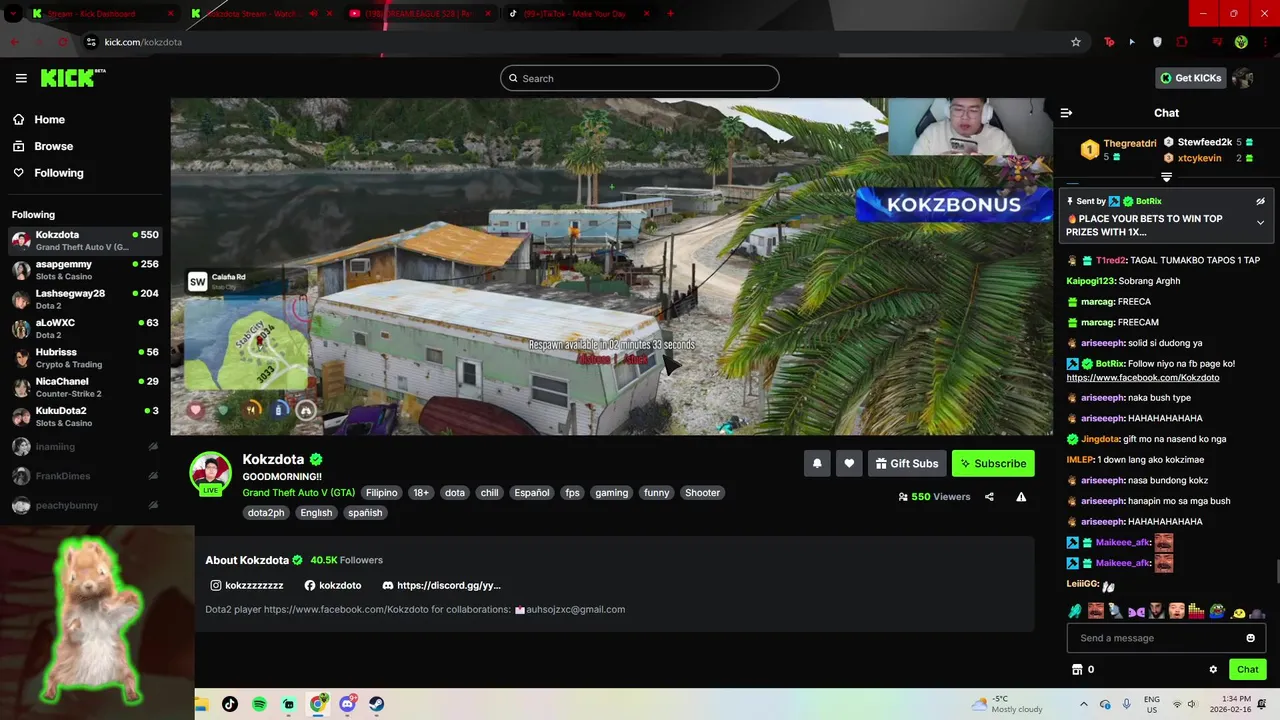This screenshot has width=1280, height=720.
Task: Click the green Chat send button
Action: pos(1248,669)
